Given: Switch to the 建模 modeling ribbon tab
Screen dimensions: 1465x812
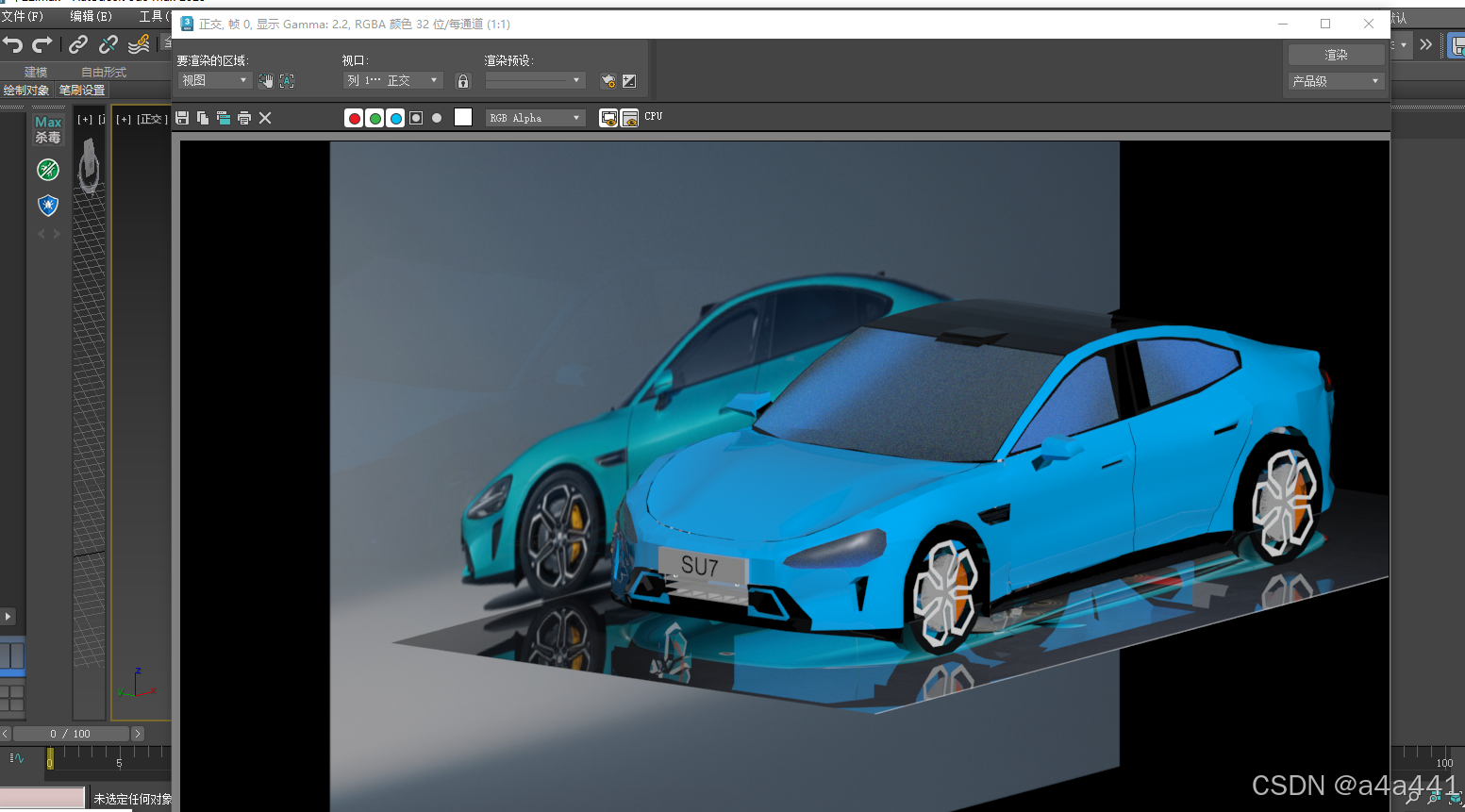Looking at the screenshot, I should [36, 73].
